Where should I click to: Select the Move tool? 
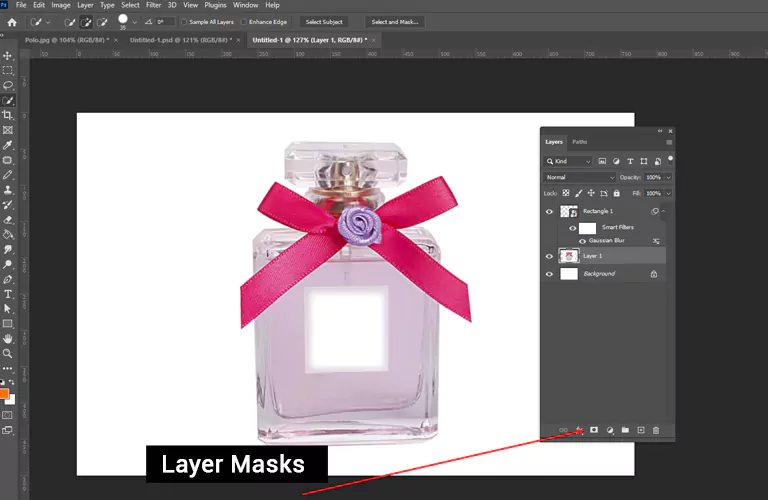pos(7,56)
